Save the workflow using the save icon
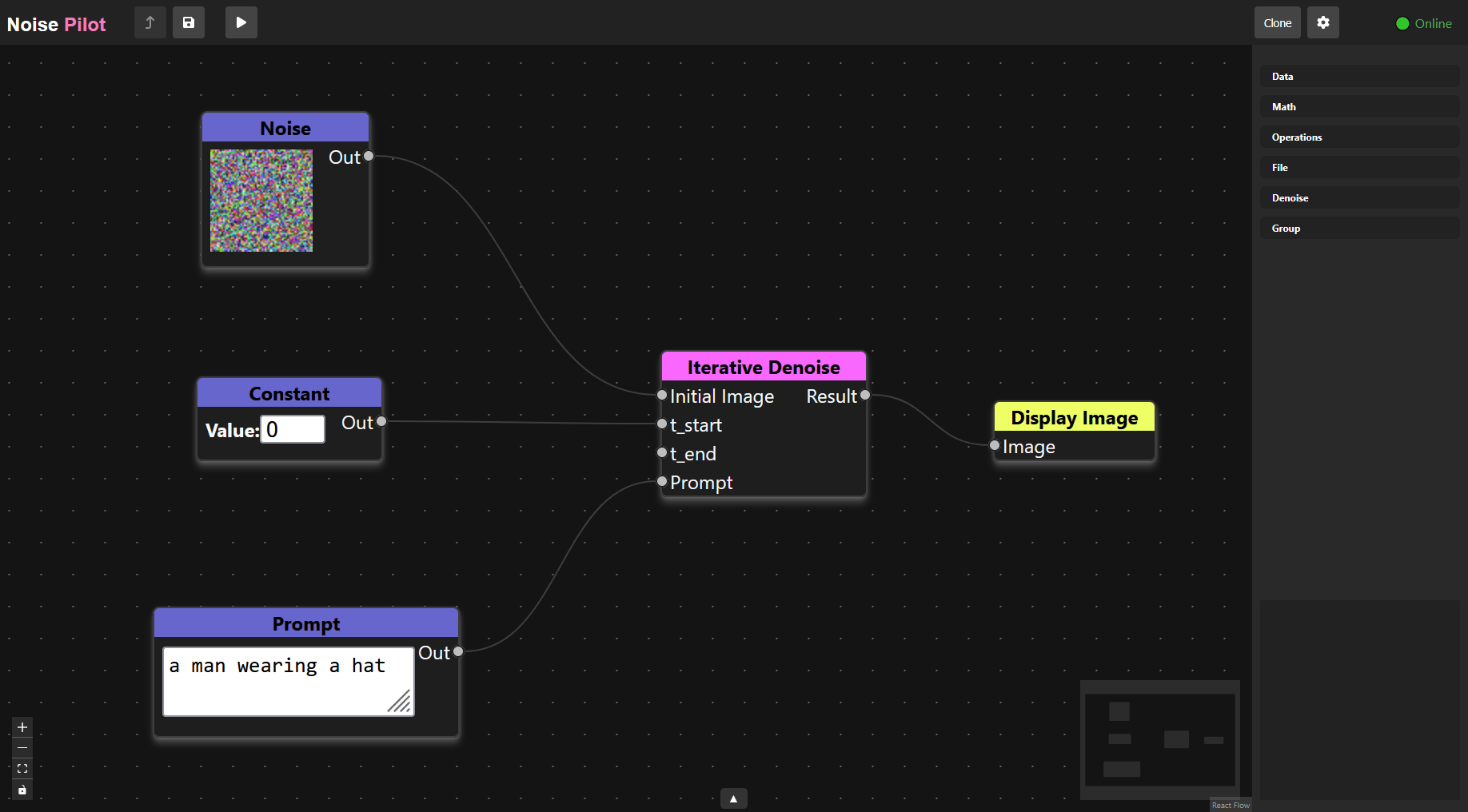This screenshot has height=812, width=1468. point(189,22)
